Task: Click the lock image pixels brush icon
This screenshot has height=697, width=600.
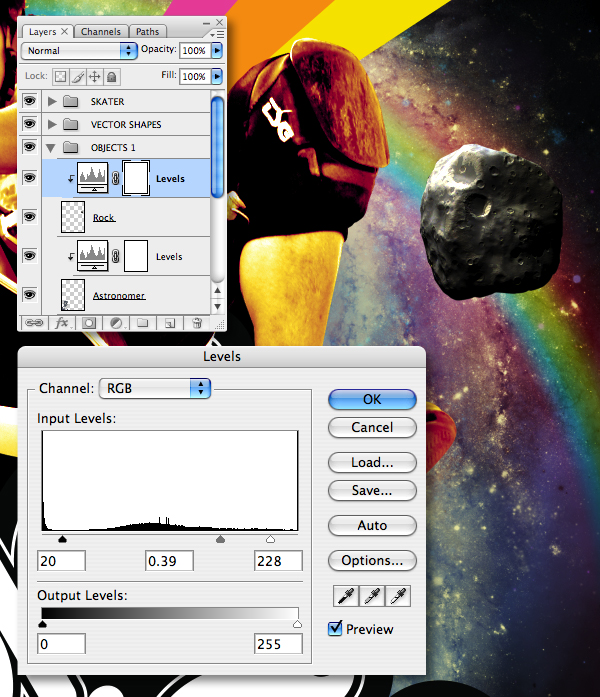Action: 78,77
